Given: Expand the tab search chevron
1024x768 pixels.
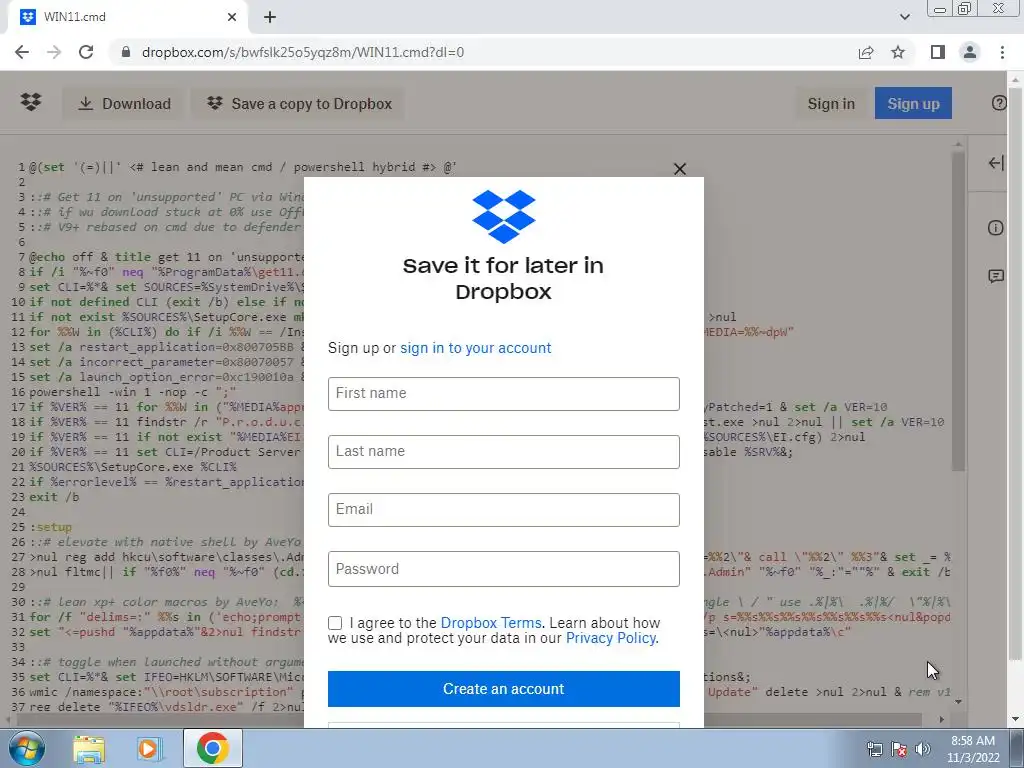Looking at the screenshot, I should click(904, 17).
